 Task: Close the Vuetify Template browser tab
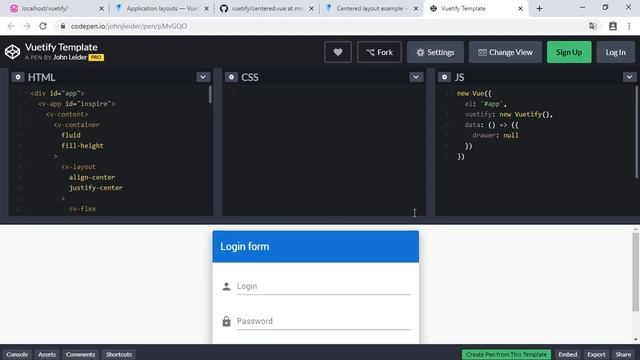(520, 8)
